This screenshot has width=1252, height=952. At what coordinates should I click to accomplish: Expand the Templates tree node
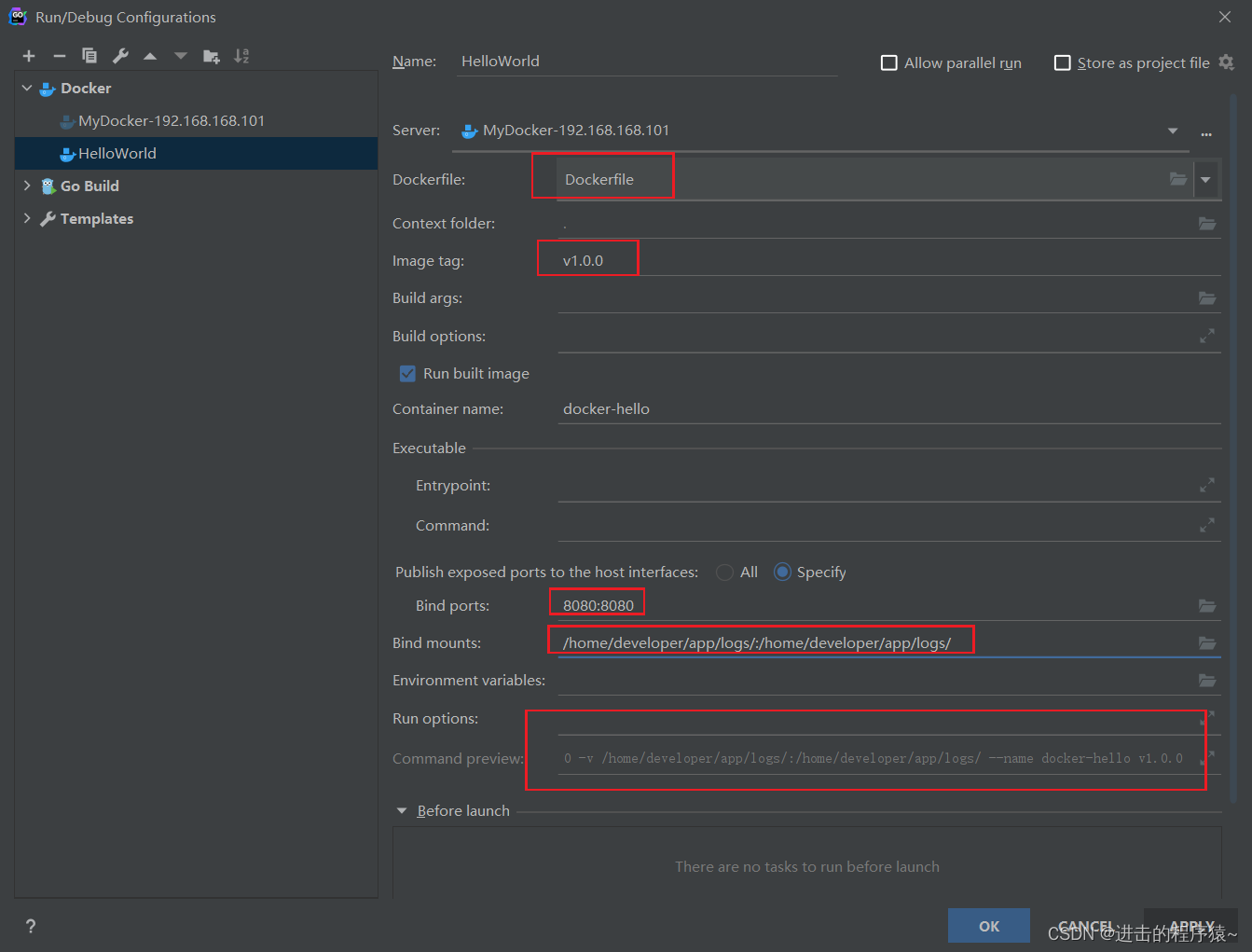coord(27,218)
